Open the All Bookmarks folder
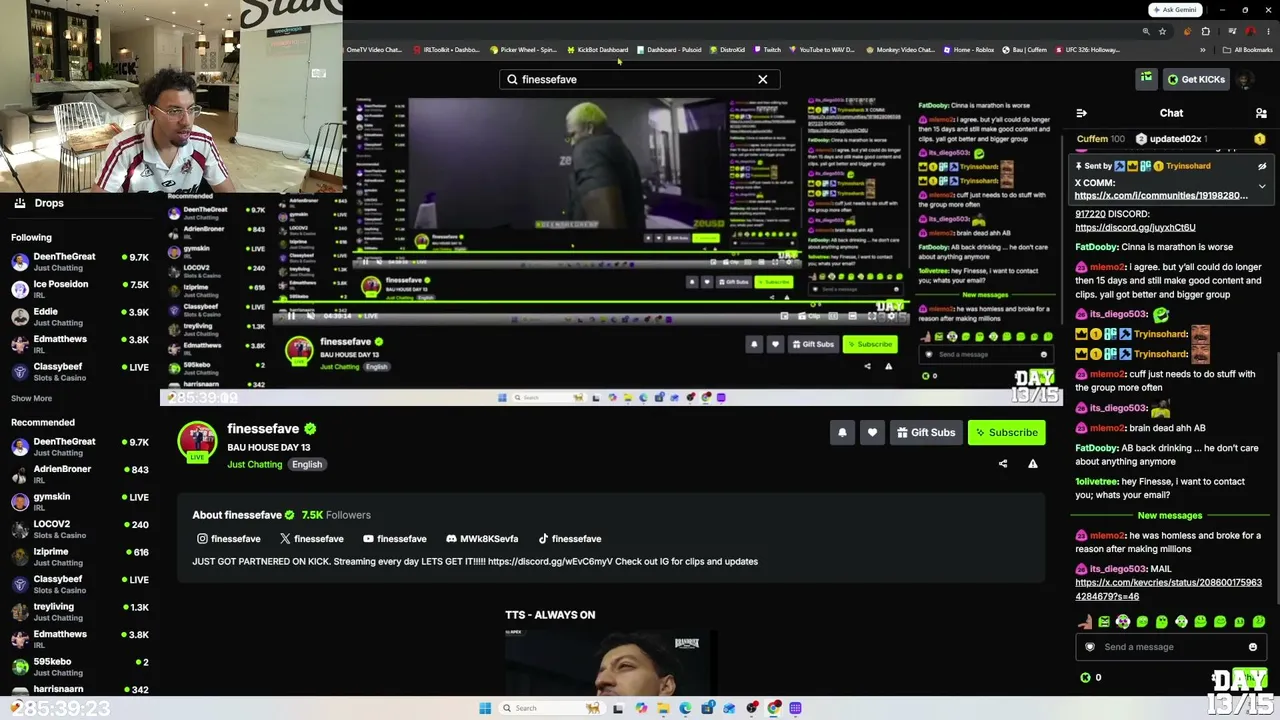Screen dimensions: 1280x720 [x=1248, y=49]
